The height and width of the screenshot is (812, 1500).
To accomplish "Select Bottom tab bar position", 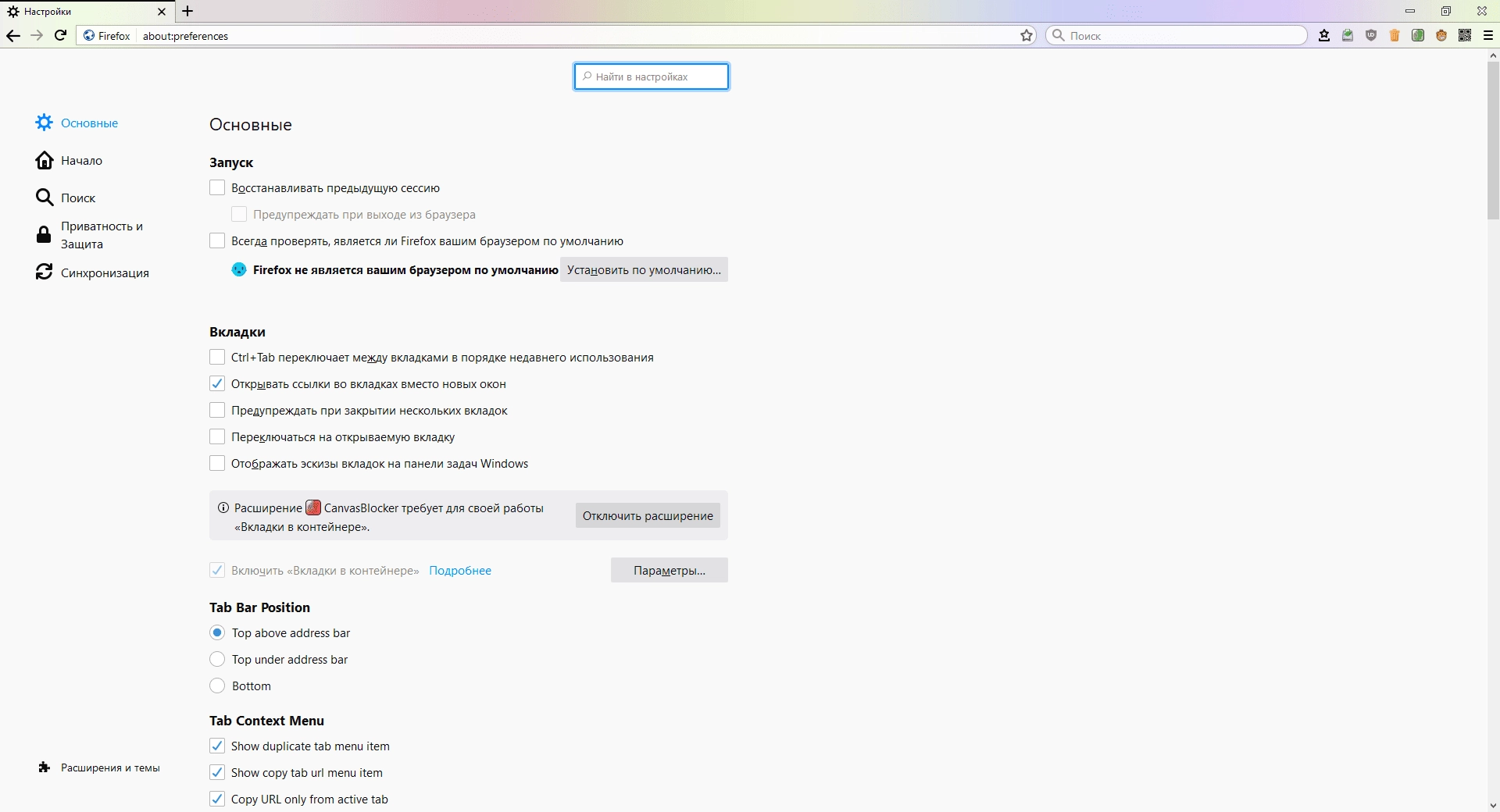I will [x=217, y=686].
